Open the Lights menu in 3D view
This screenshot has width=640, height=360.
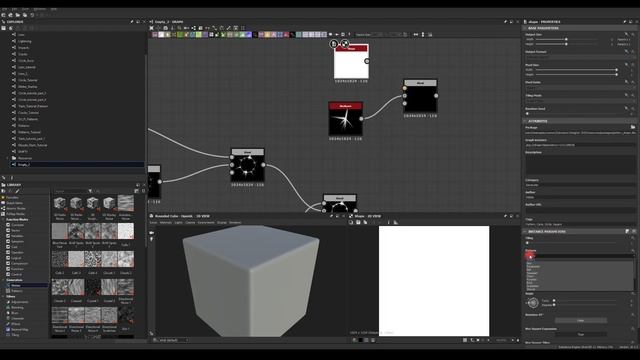pyautogui.click(x=178, y=223)
